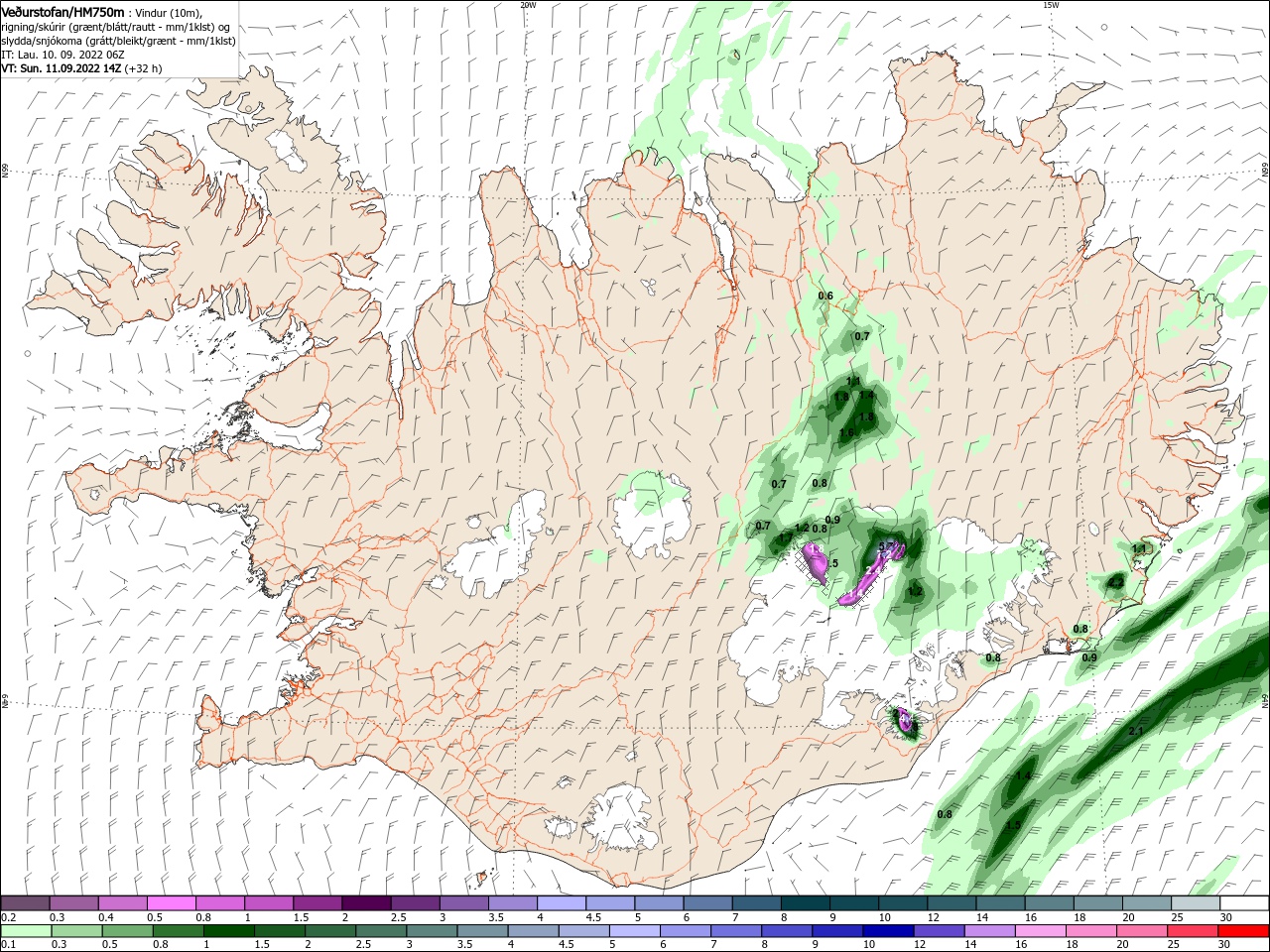Click the 'VT: Sun. 11.09.2022 14Z' valid time

(x=62, y=68)
